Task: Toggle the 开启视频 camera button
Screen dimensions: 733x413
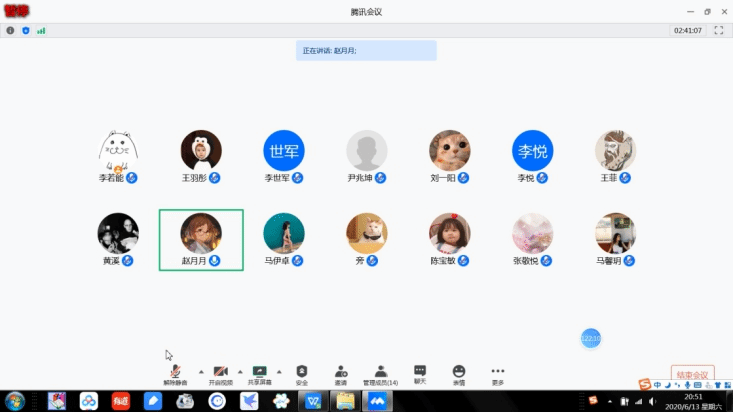Action: click(x=220, y=371)
